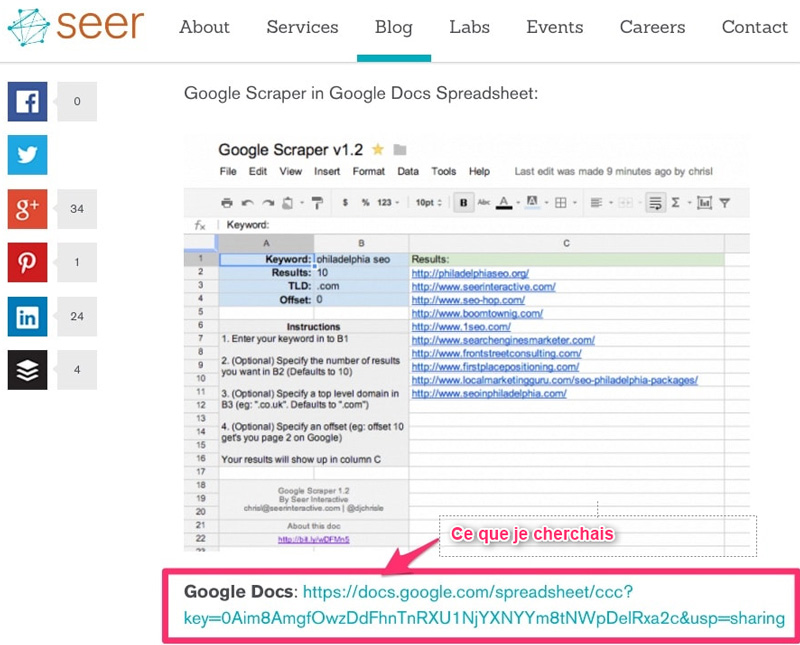Open the 10pt font size dropdown

coord(429,203)
